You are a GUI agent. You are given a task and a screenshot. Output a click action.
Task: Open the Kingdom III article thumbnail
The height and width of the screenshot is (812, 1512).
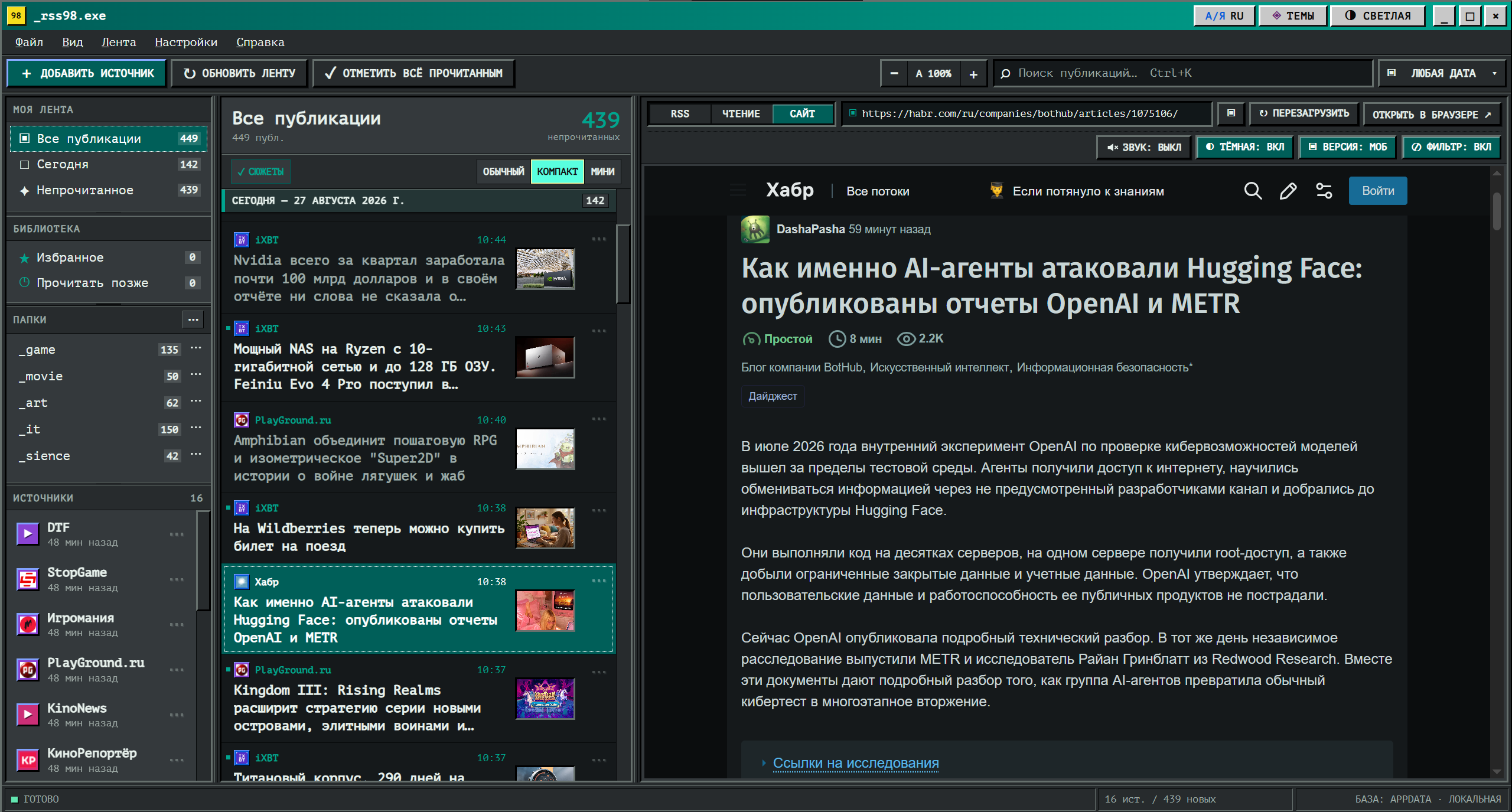click(545, 699)
